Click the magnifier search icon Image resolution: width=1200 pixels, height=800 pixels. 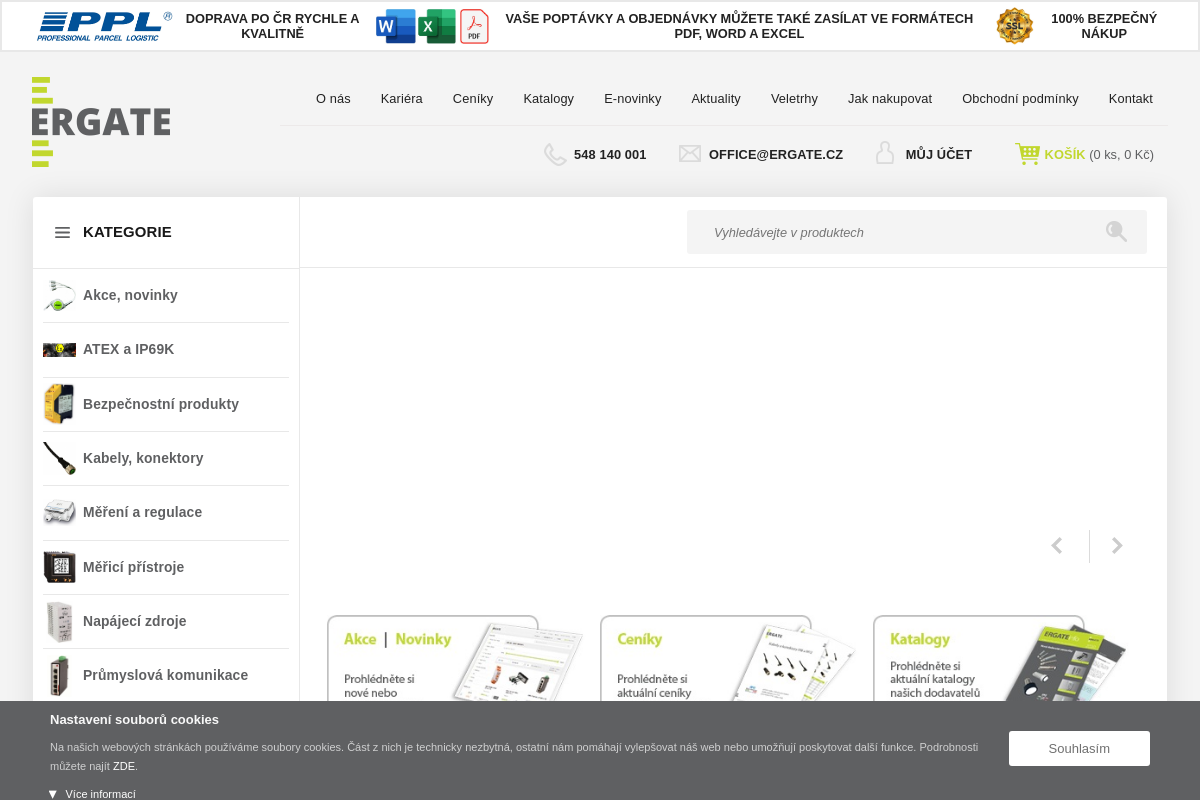click(x=1116, y=232)
